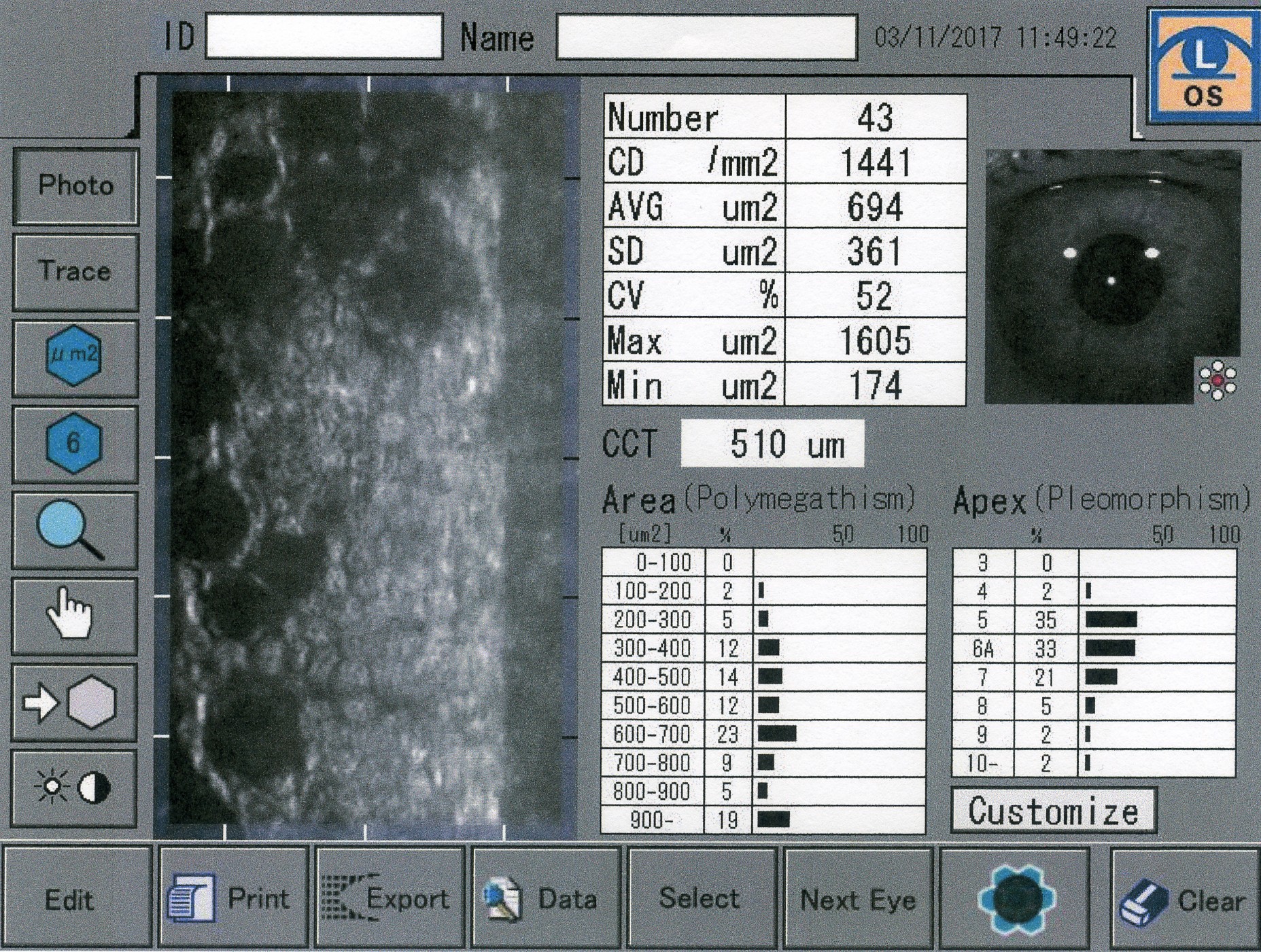Open Customize for histogram settings

click(x=1053, y=811)
